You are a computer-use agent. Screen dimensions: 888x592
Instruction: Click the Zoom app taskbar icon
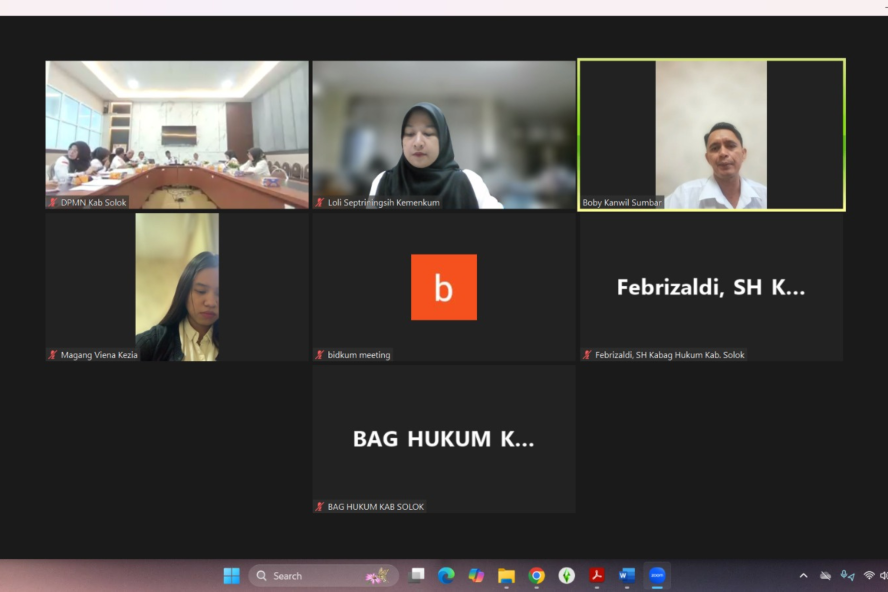tap(657, 576)
